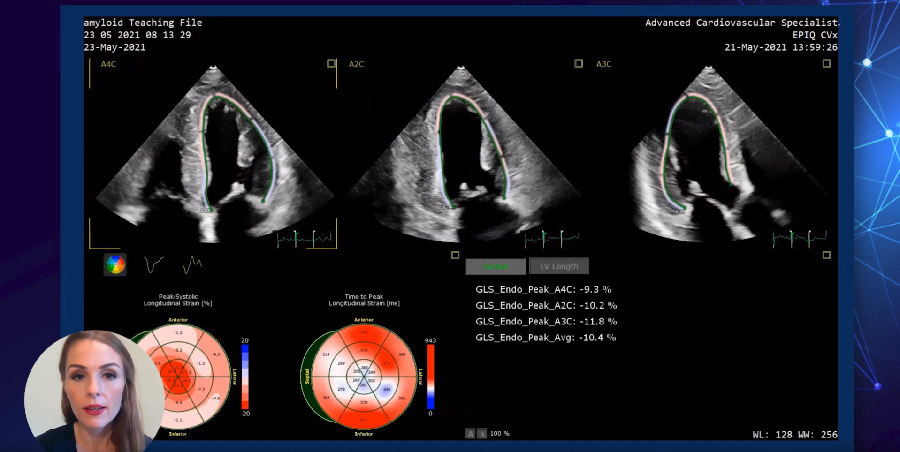The height and width of the screenshot is (452, 900).
Task: Toggle the square checkbox on the A3C panel
Action: coord(826,64)
